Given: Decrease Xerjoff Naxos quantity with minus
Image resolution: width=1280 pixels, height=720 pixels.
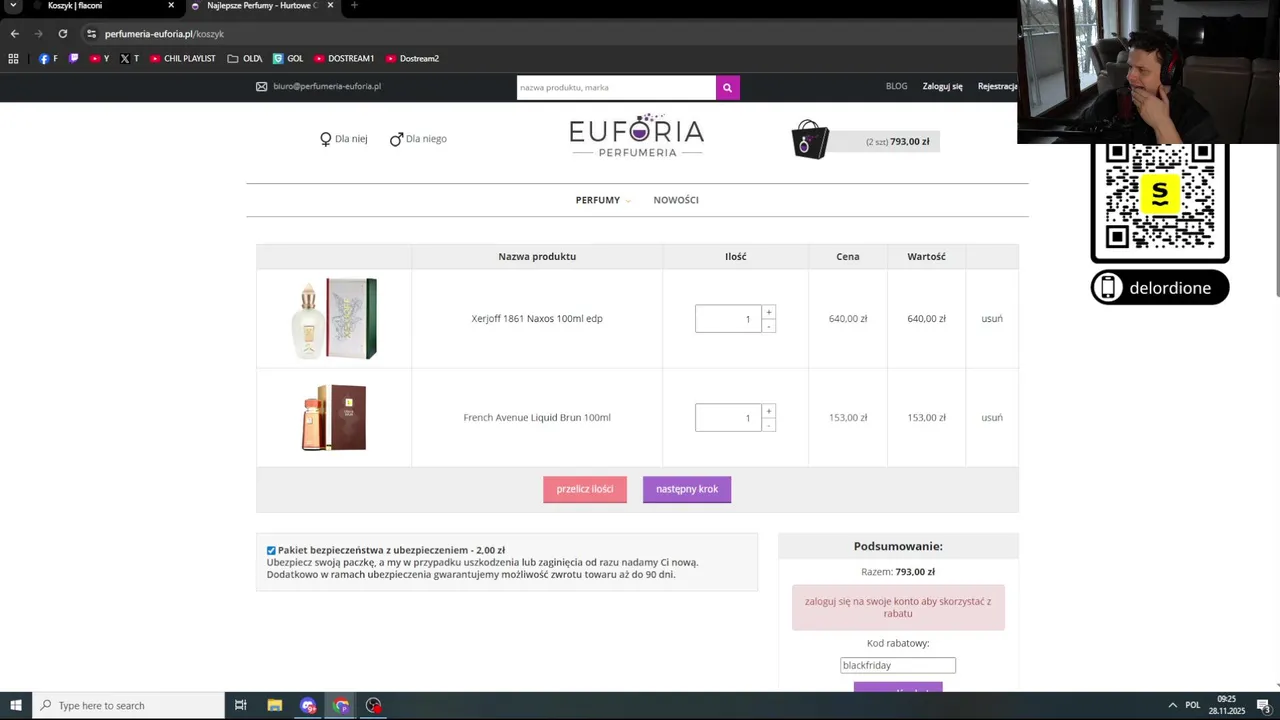Looking at the screenshot, I should click(769, 326).
